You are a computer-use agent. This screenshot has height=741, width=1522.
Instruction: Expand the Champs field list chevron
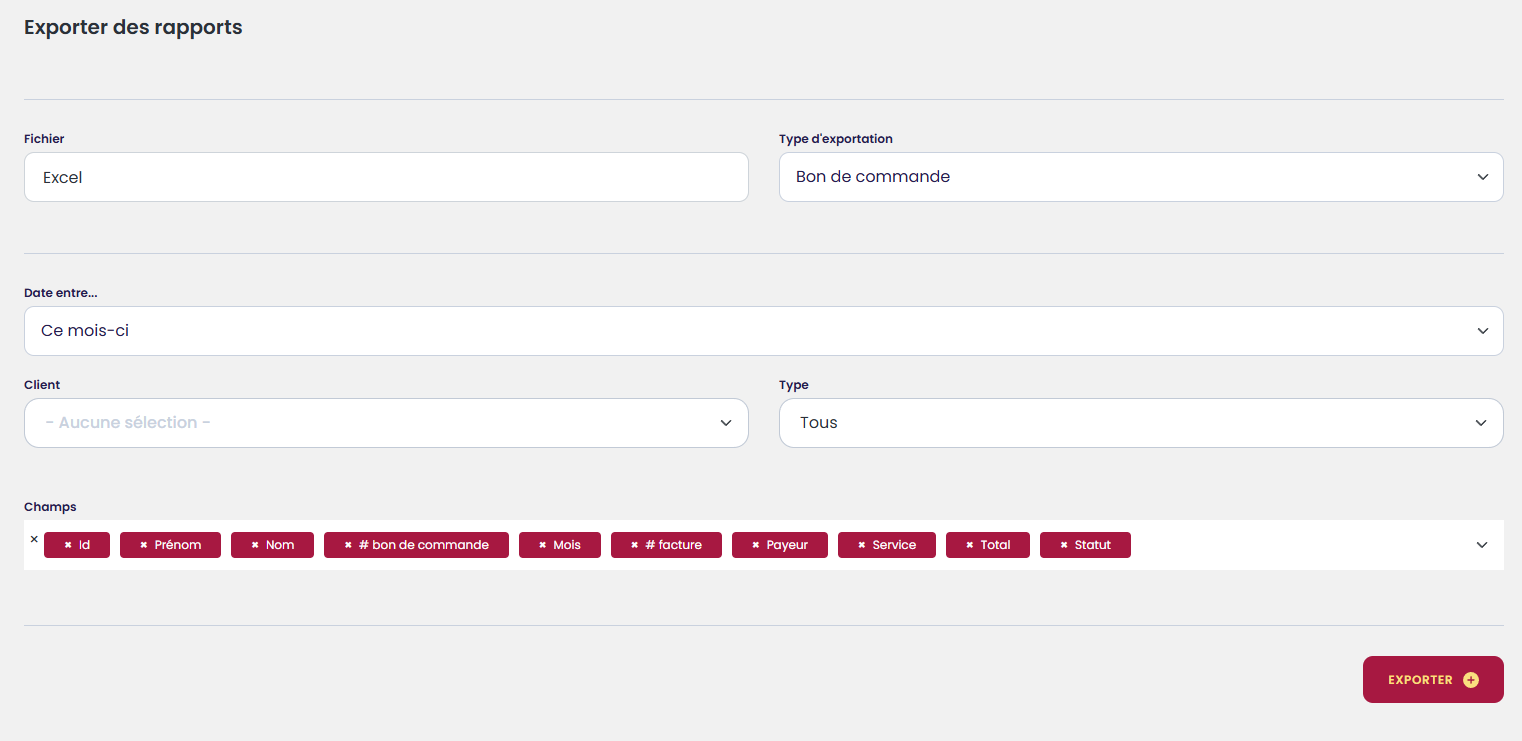(1482, 545)
